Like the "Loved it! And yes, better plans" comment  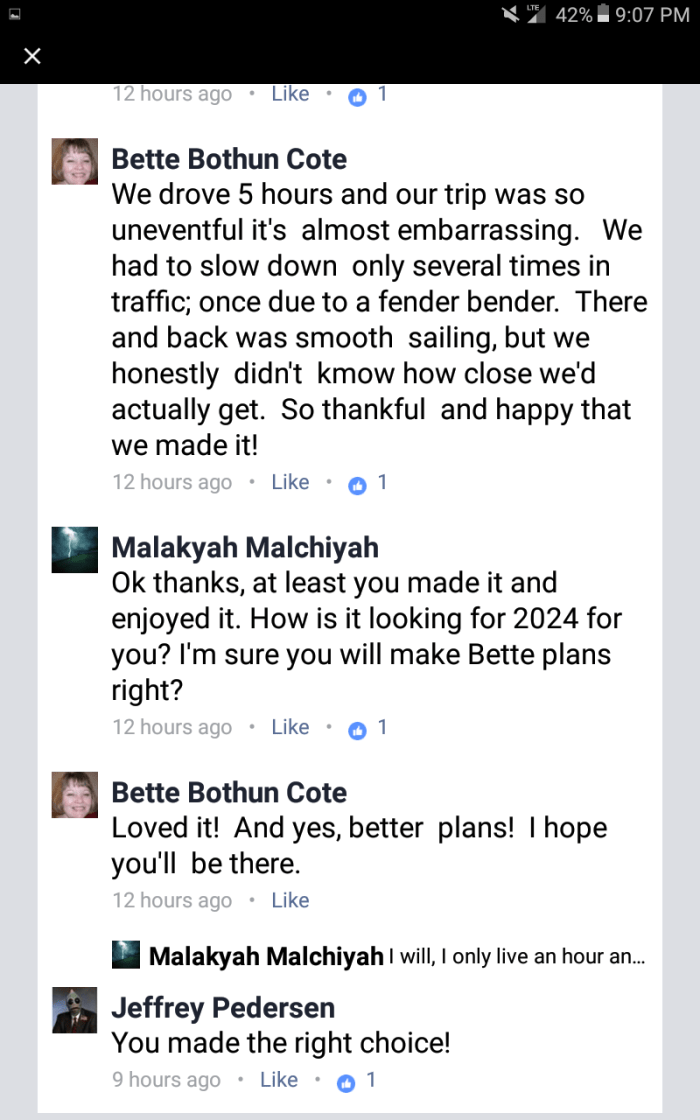pos(290,900)
